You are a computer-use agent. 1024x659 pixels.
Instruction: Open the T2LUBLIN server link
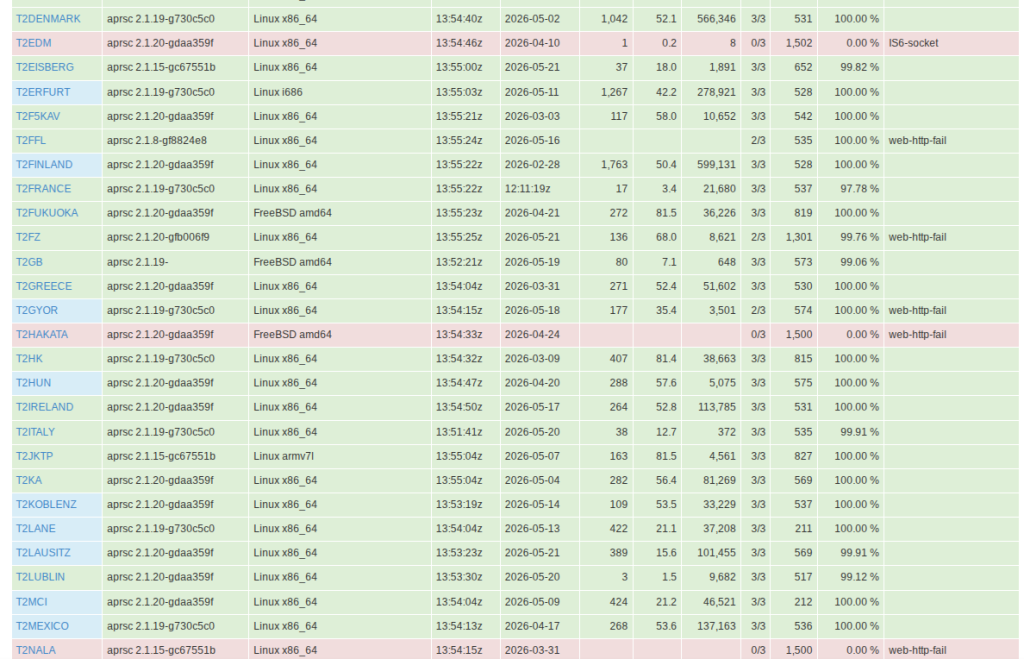[40, 577]
